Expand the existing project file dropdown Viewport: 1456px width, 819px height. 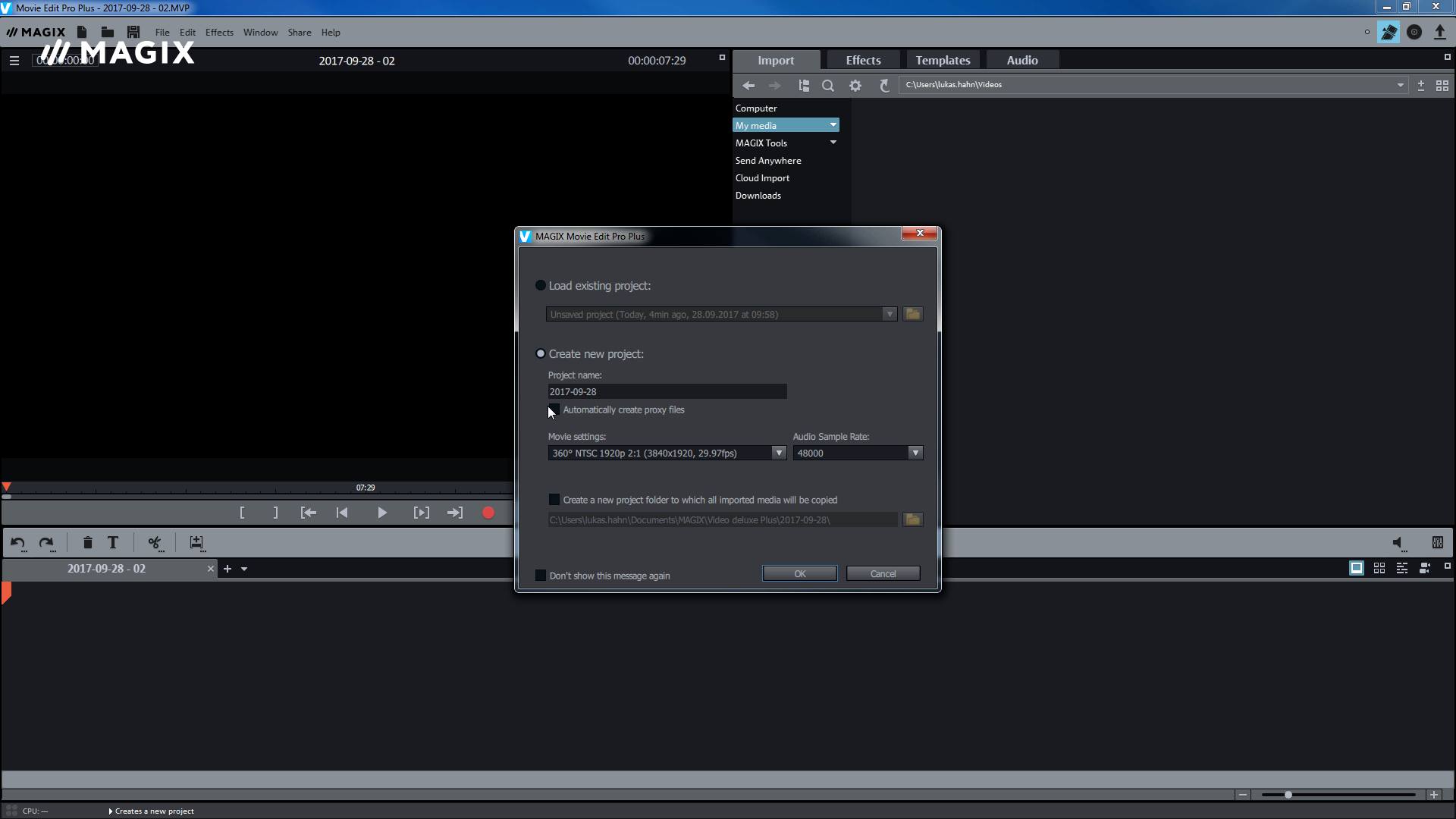tap(888, 314)
